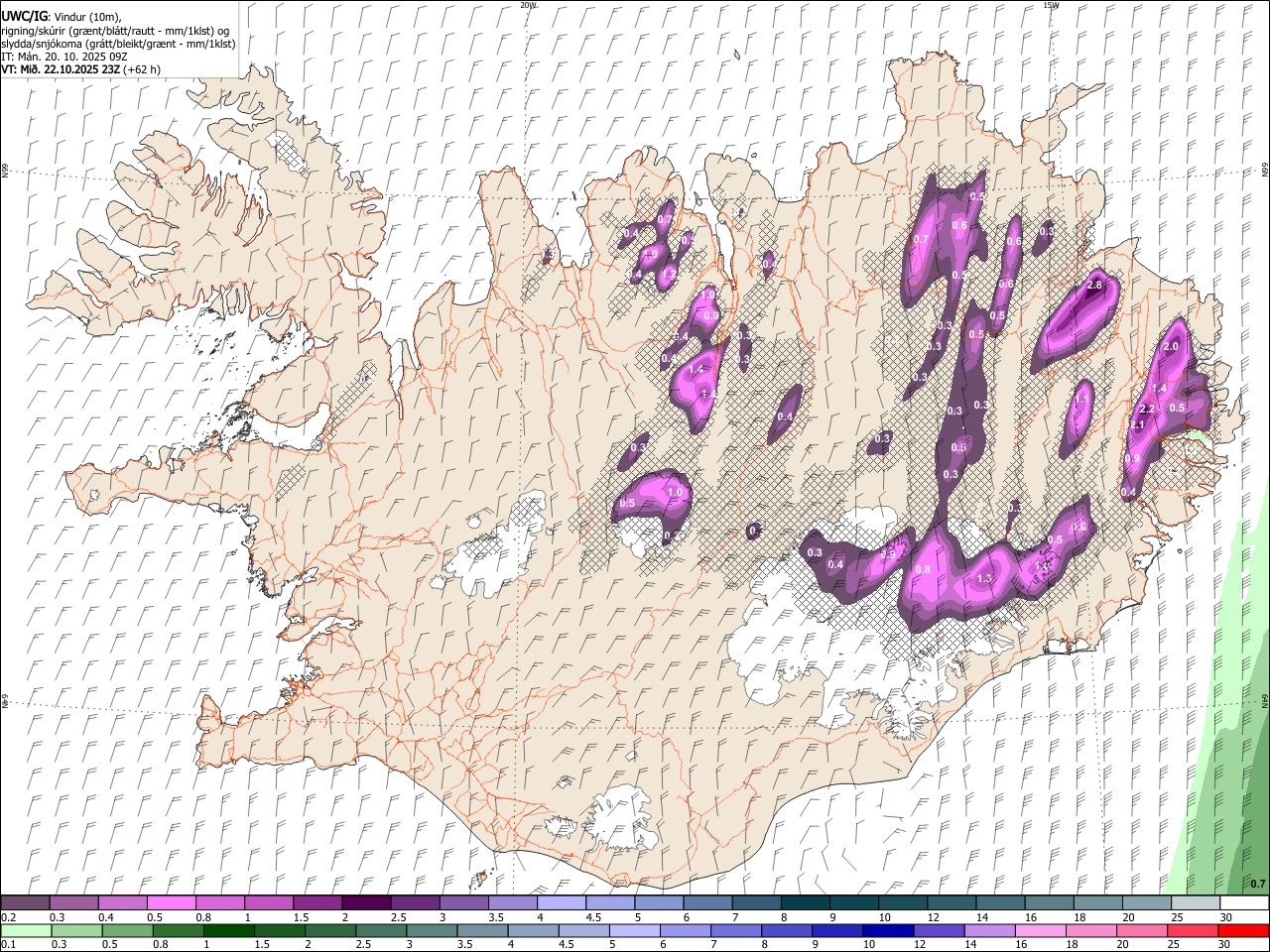
Task: Click the 'UWC/IG: Vindur (10m)' title line
Action: [61, 16]
